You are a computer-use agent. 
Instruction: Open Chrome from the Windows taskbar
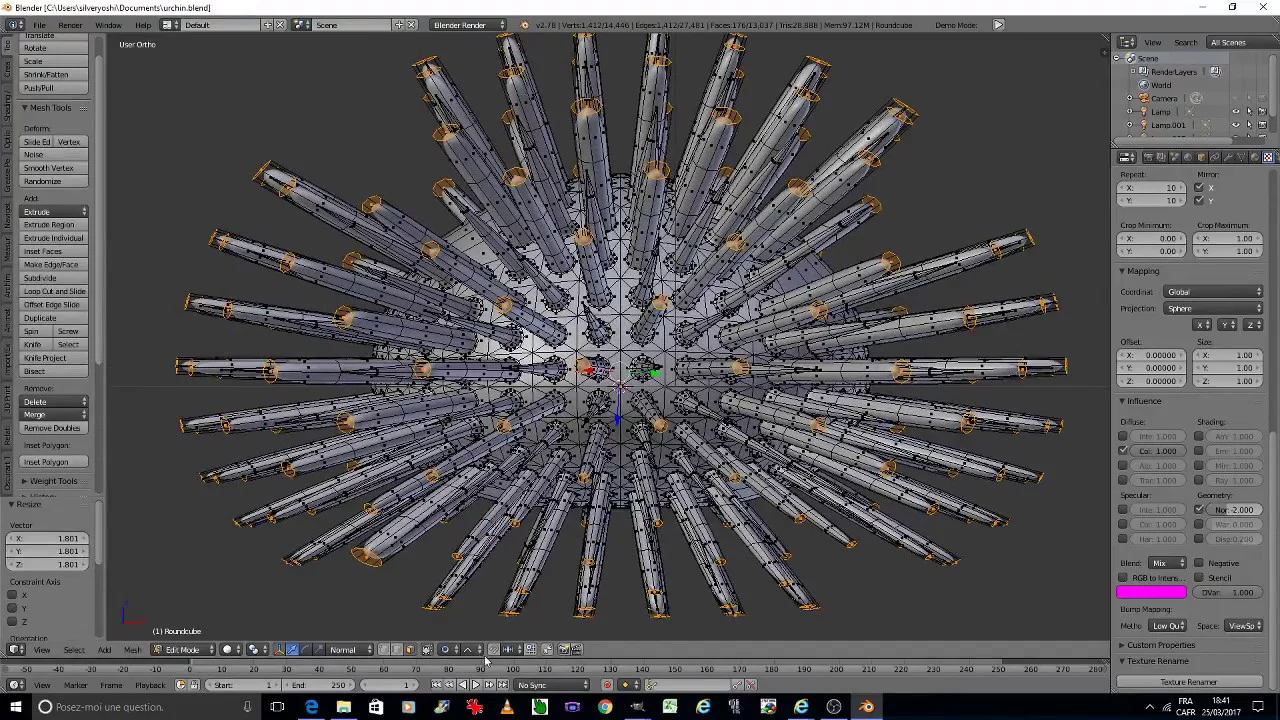(605, 707)
